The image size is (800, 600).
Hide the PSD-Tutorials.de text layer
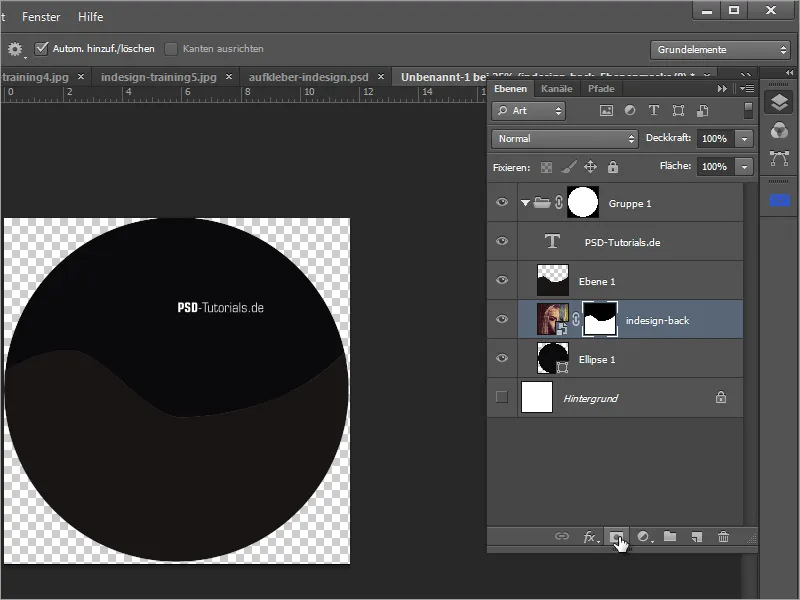502,241
